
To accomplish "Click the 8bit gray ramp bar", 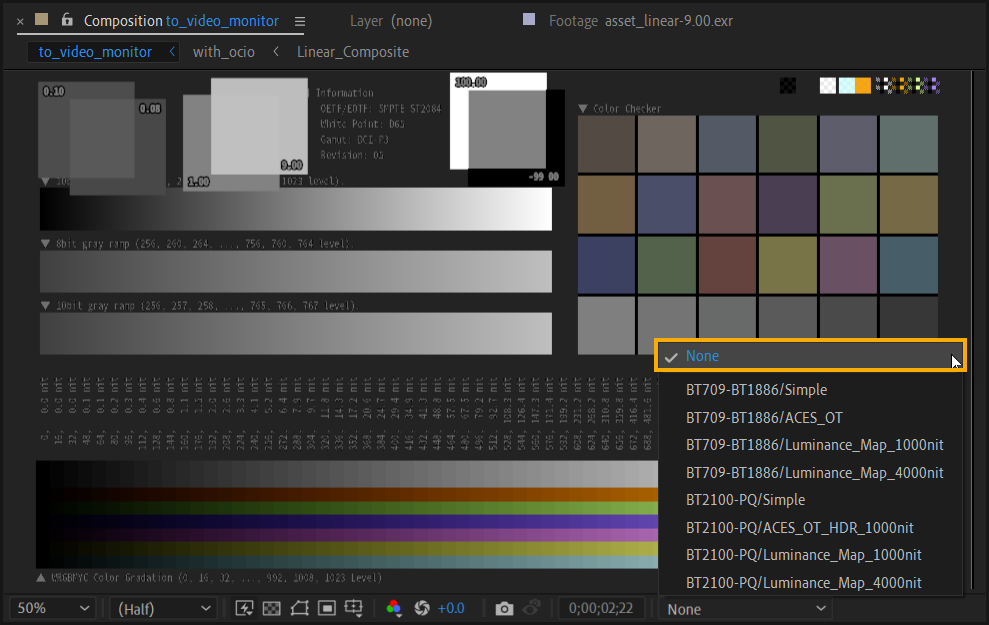I will 296,271.
